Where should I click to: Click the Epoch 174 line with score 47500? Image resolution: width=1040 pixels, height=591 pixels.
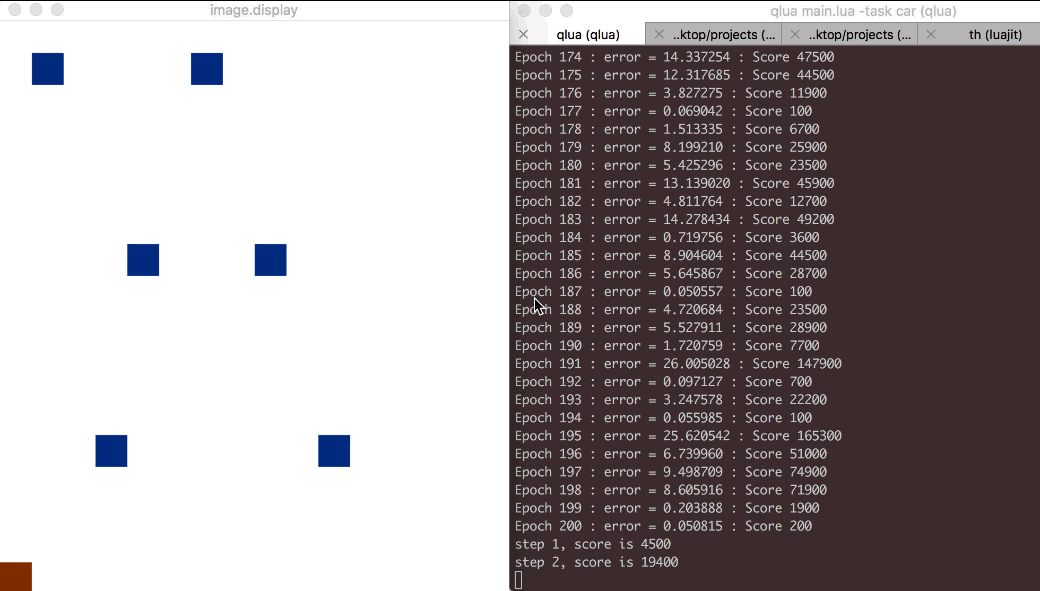click(x=675, y=57)
